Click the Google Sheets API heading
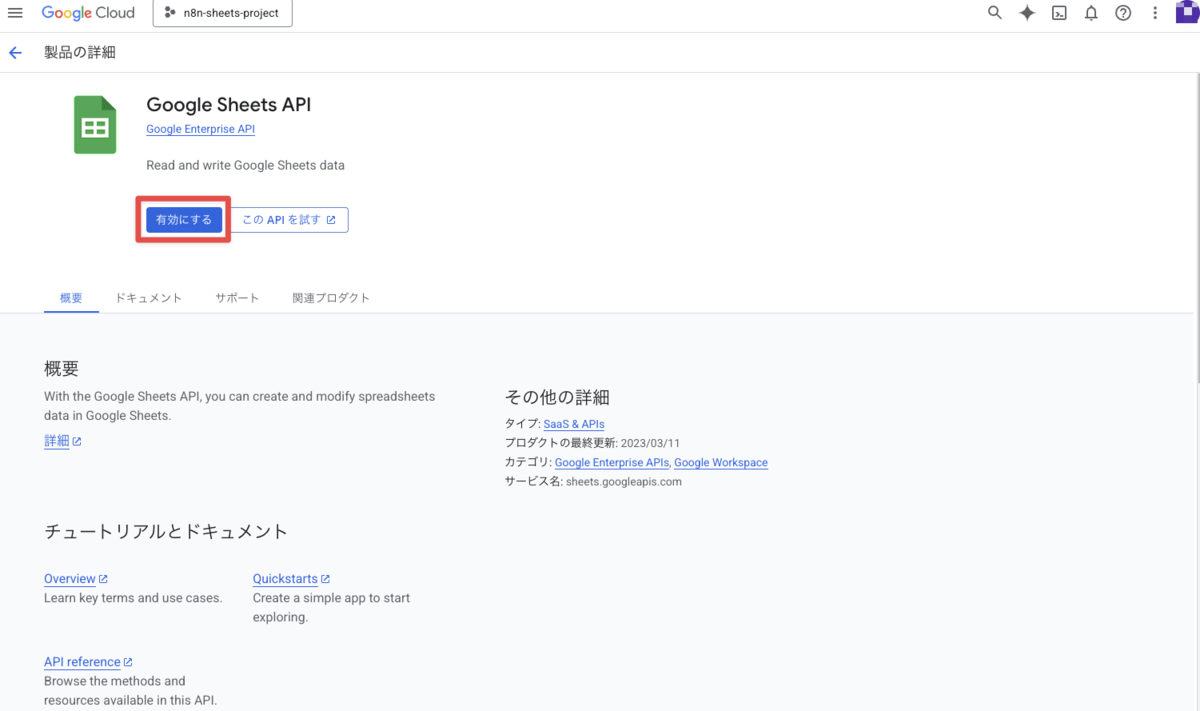The width and height of the screenshot is (1200, 711). (228, 105)
